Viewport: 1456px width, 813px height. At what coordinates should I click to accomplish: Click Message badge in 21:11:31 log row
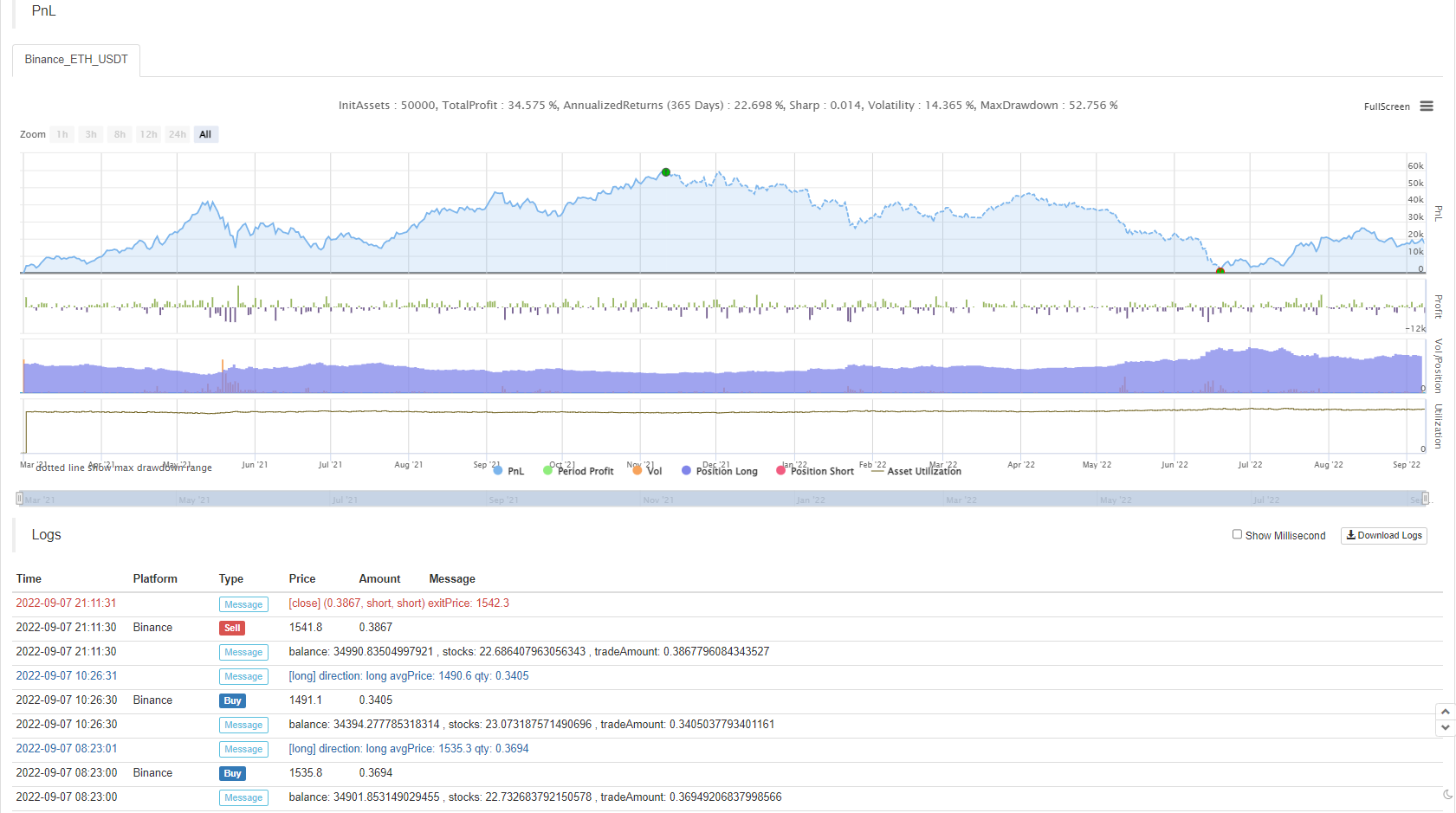tap(243, 604)
